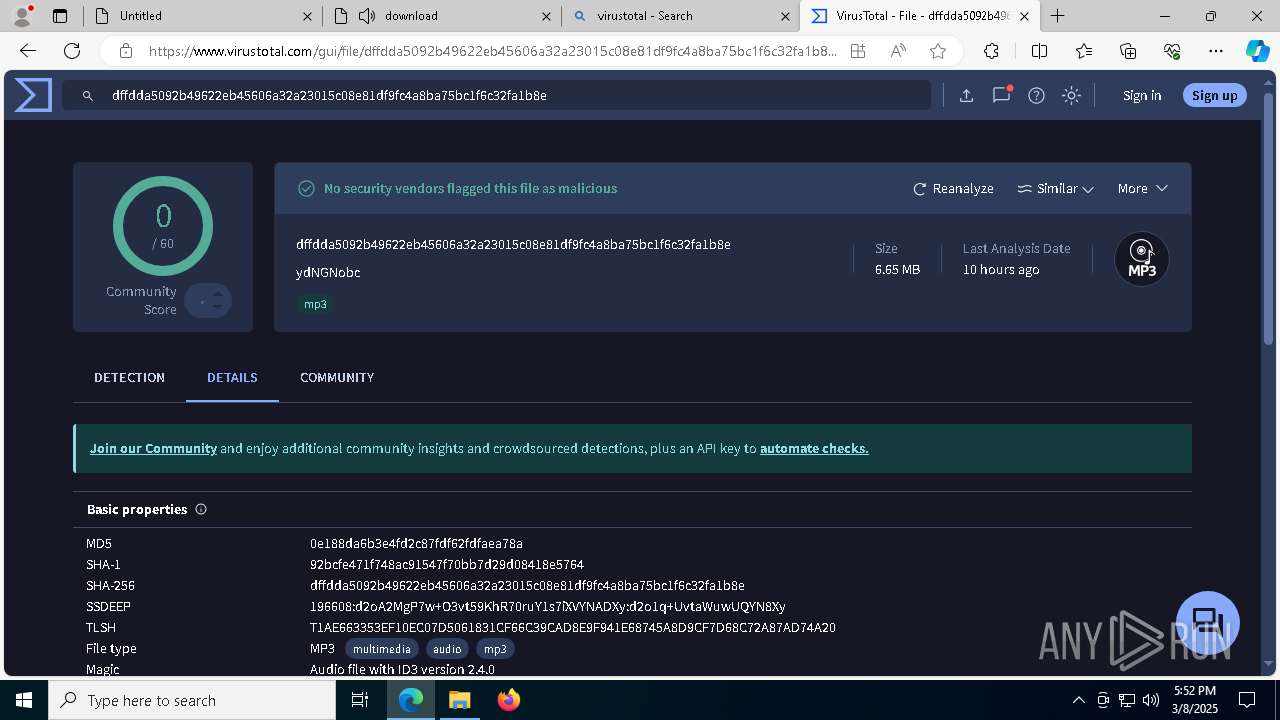Open File Explorer from the taskbar

pos(460,700)
